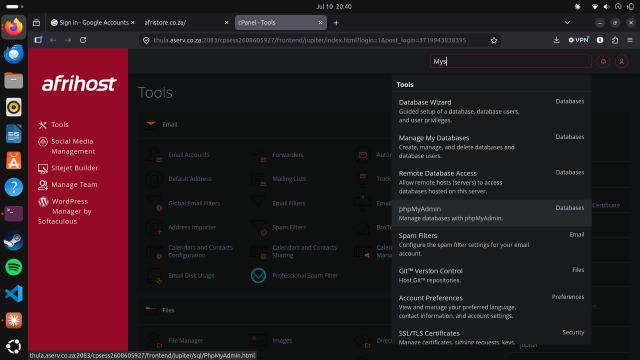Screen dimensions: 640x360
Task: Collapse the Files section
Action: pyautogui.click(x=151, y=309)
